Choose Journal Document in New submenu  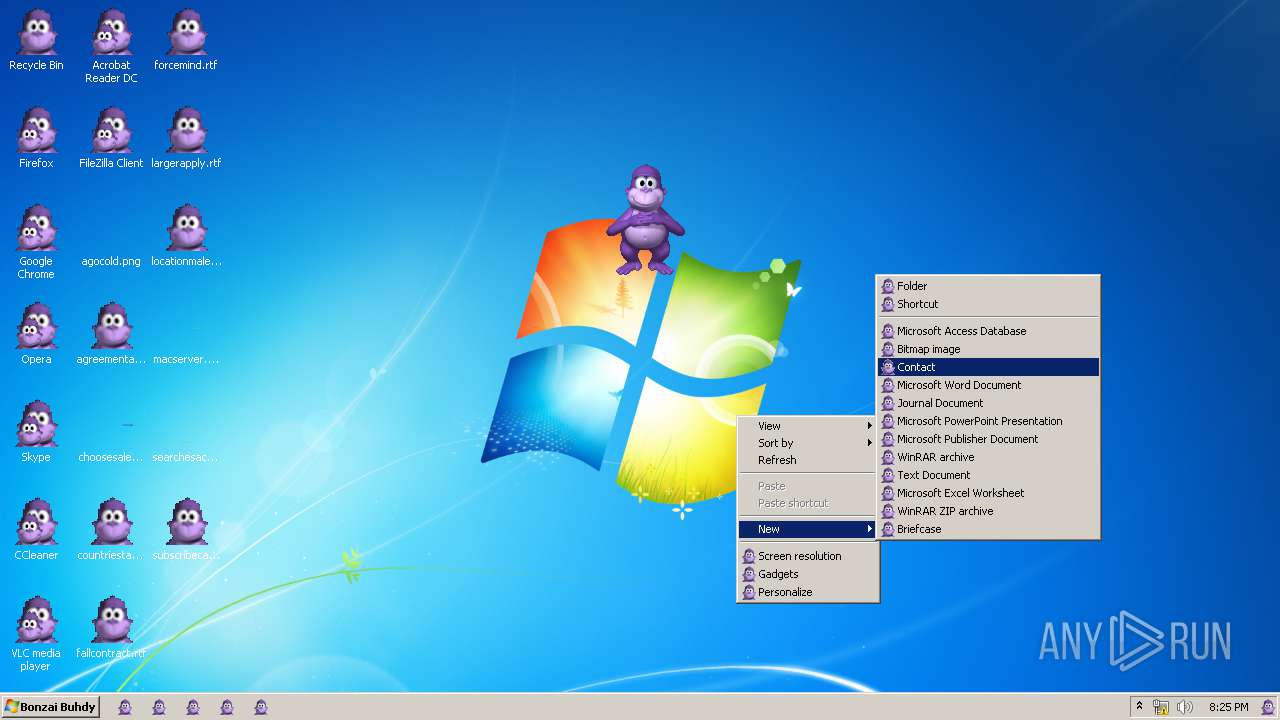(x=988, y=403)
